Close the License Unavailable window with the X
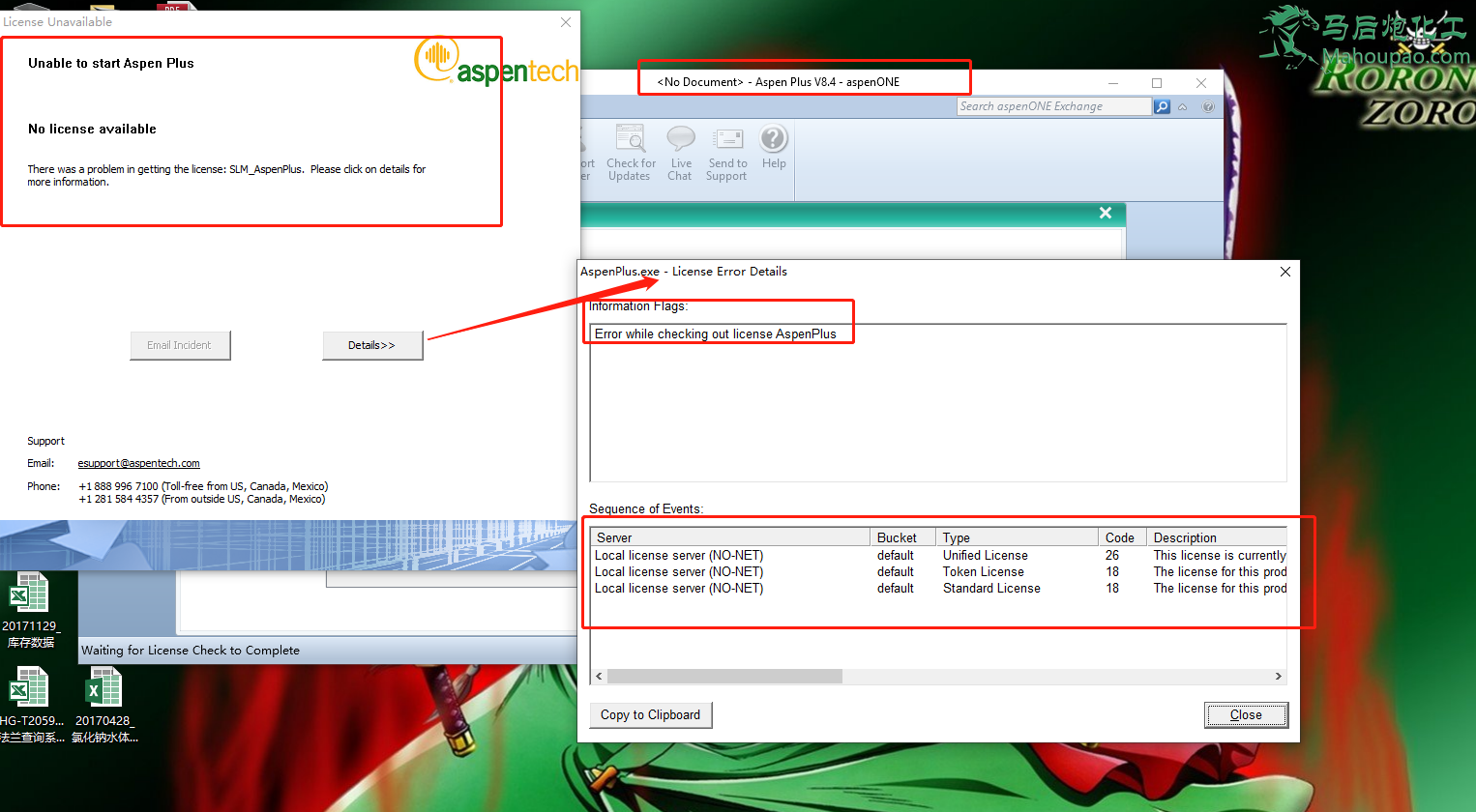 click(566, 22)
